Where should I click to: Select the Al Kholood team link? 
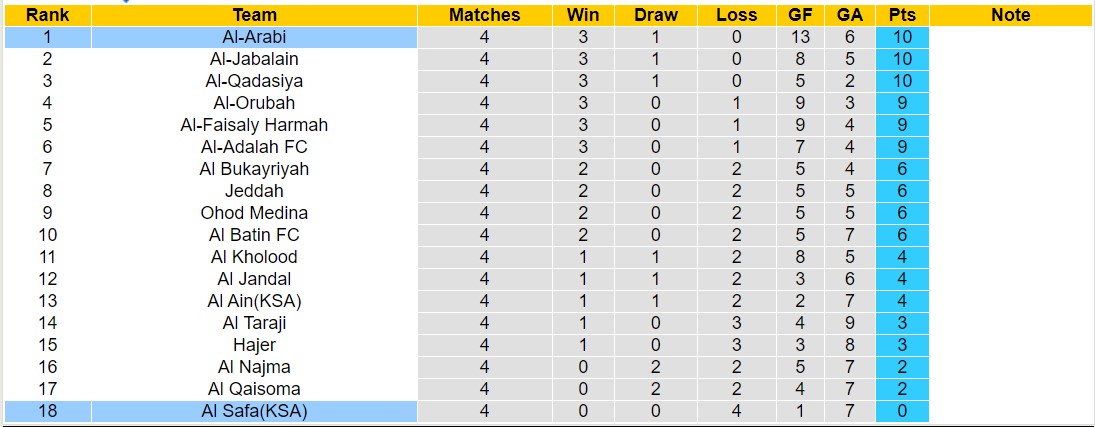coord(254,257)
